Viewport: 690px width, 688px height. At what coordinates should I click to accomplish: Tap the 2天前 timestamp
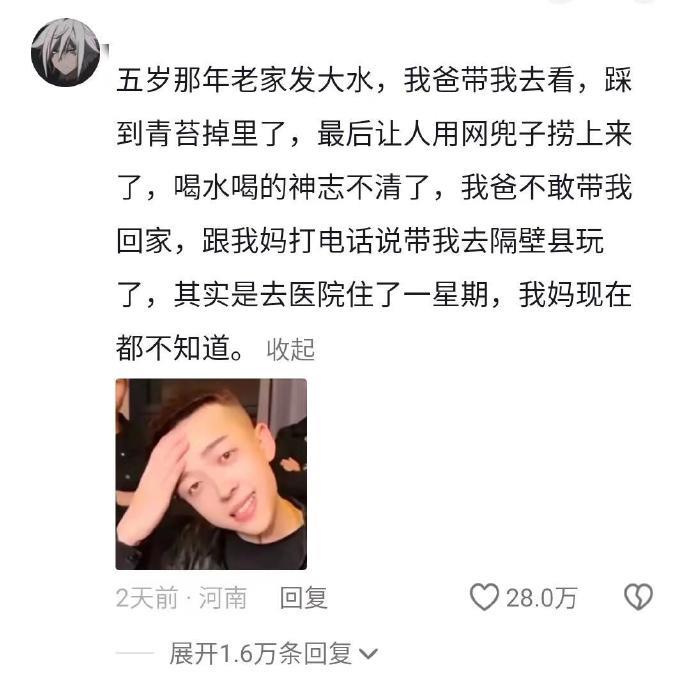147,598
